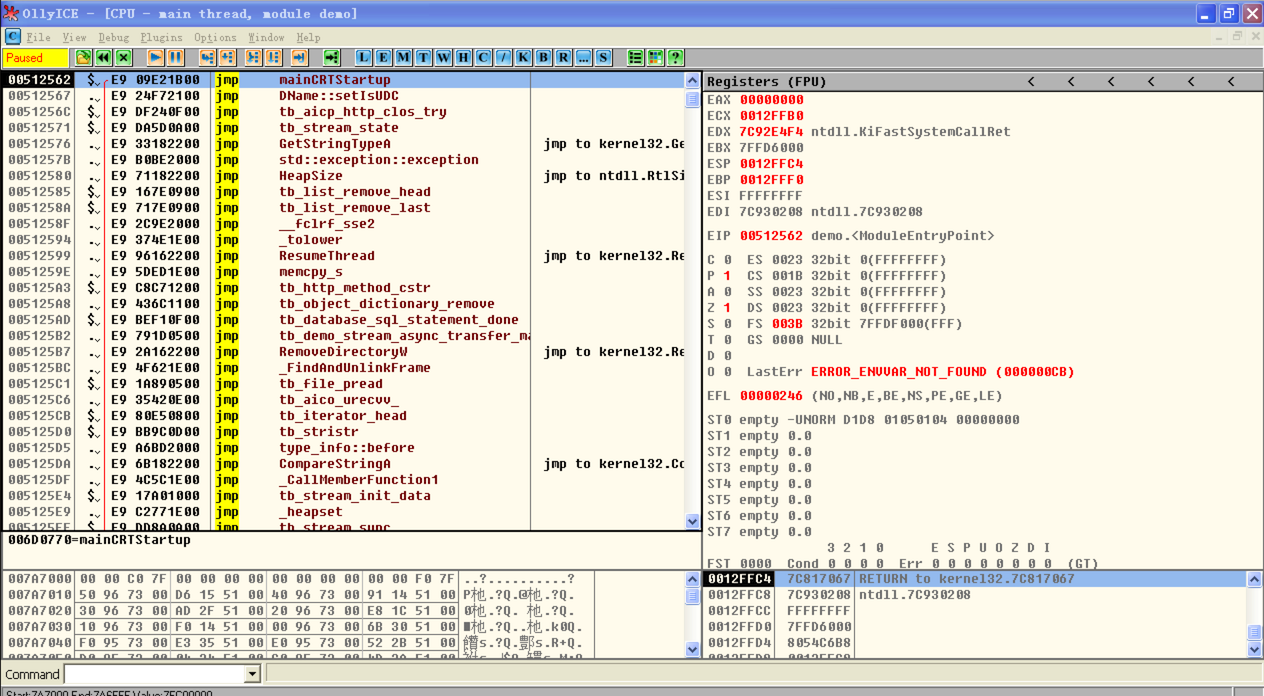Open the CPU window system menu icon

click(x=12, y=37)
